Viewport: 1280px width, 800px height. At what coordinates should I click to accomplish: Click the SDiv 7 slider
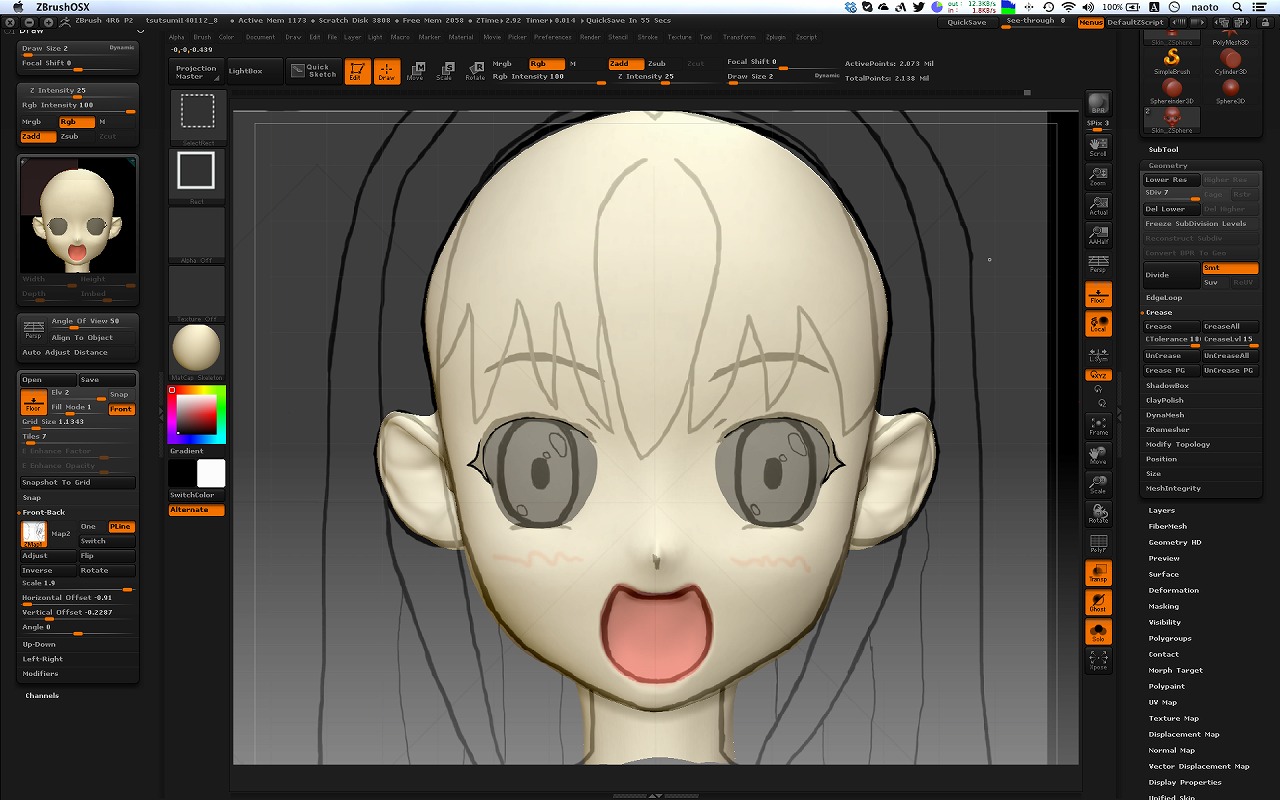coord(1171,194)
